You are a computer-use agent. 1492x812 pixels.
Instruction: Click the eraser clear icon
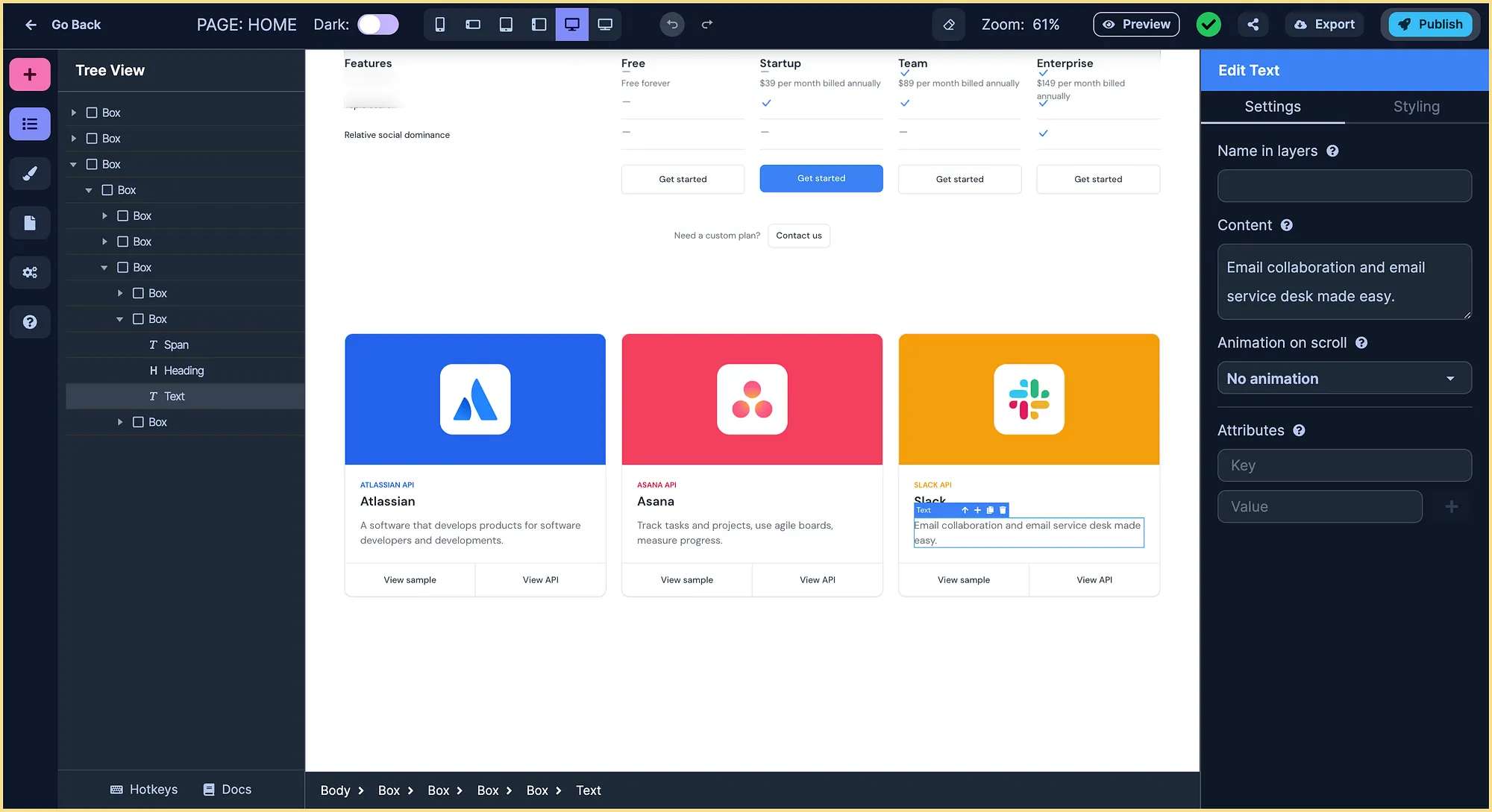[949, 25]
